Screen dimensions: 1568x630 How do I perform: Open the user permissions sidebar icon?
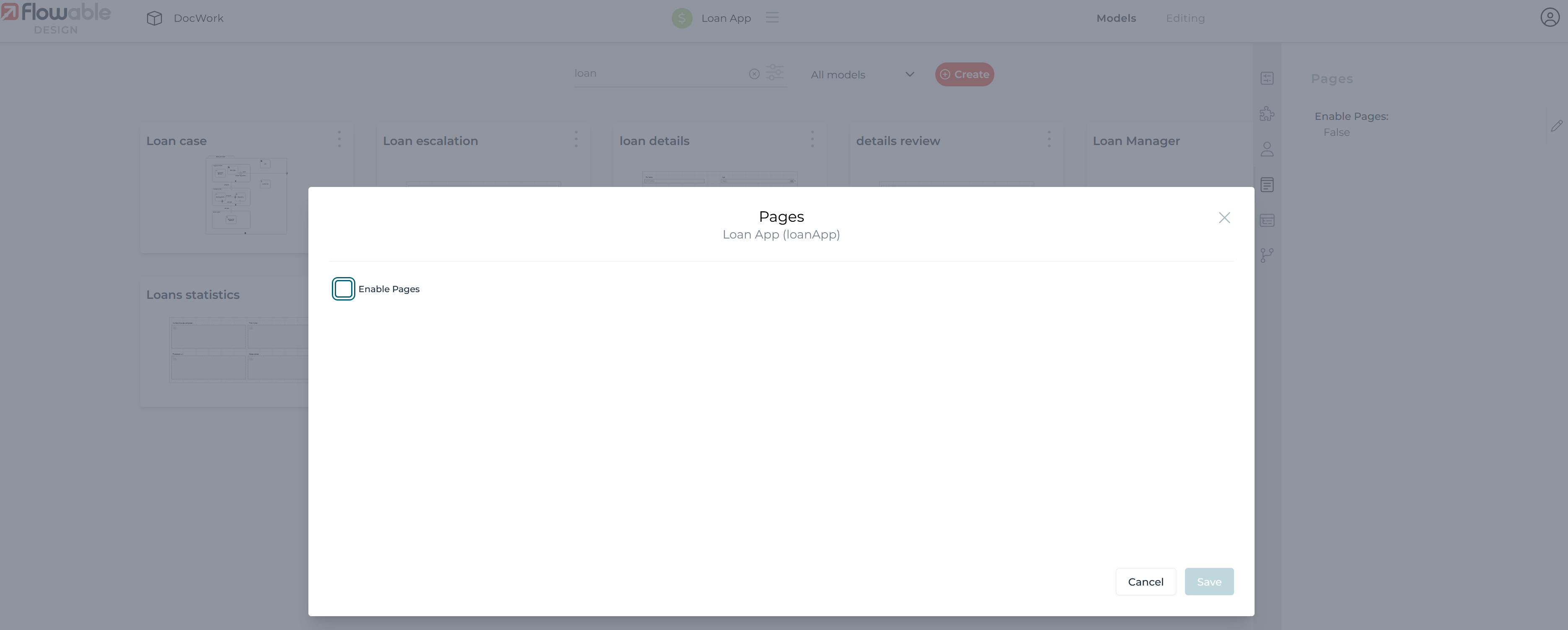(x=1267, y=149)
